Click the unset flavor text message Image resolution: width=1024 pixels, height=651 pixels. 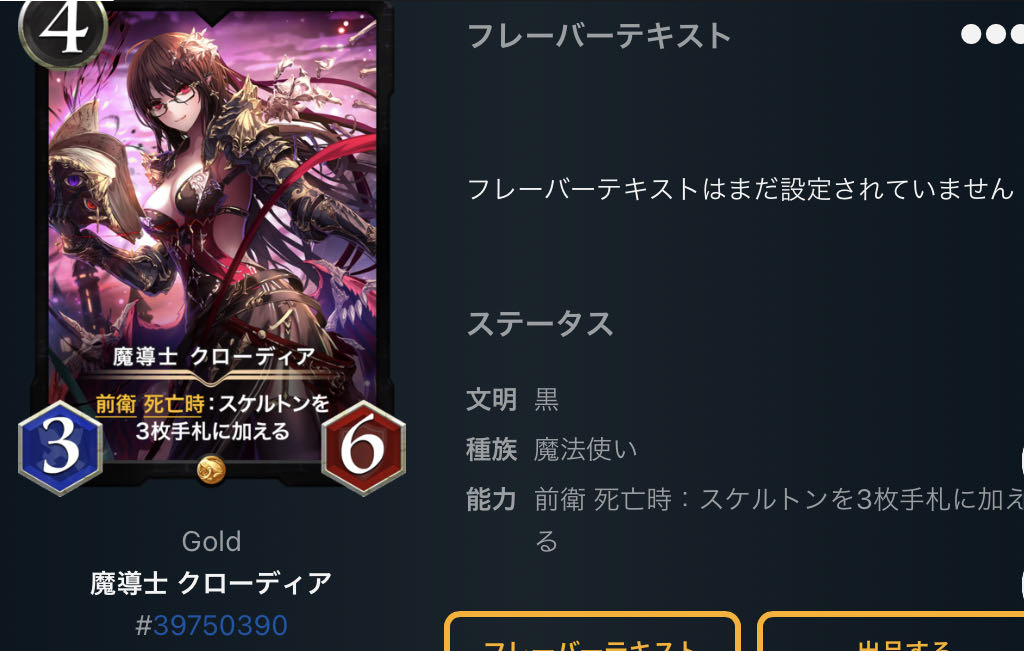pyautogui.click(x=741, y=189)
